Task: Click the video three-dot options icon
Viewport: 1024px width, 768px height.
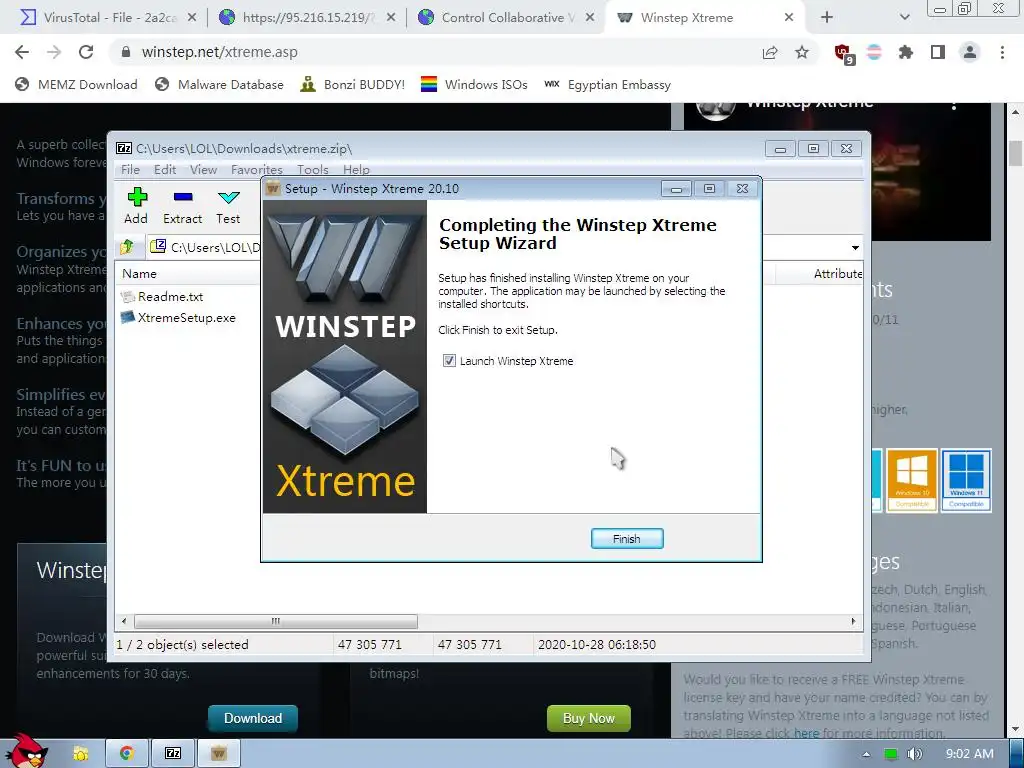Action: tap(954, 106)
